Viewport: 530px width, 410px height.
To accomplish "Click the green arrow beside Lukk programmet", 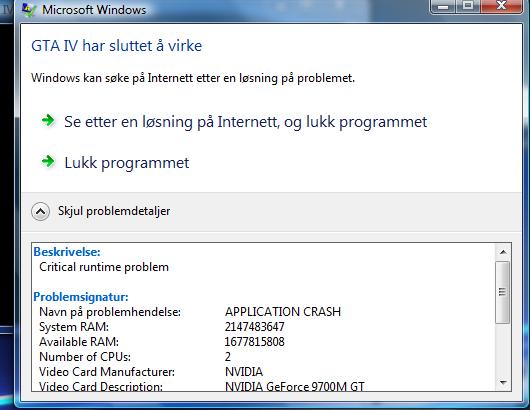I will (x=48, y=161).
